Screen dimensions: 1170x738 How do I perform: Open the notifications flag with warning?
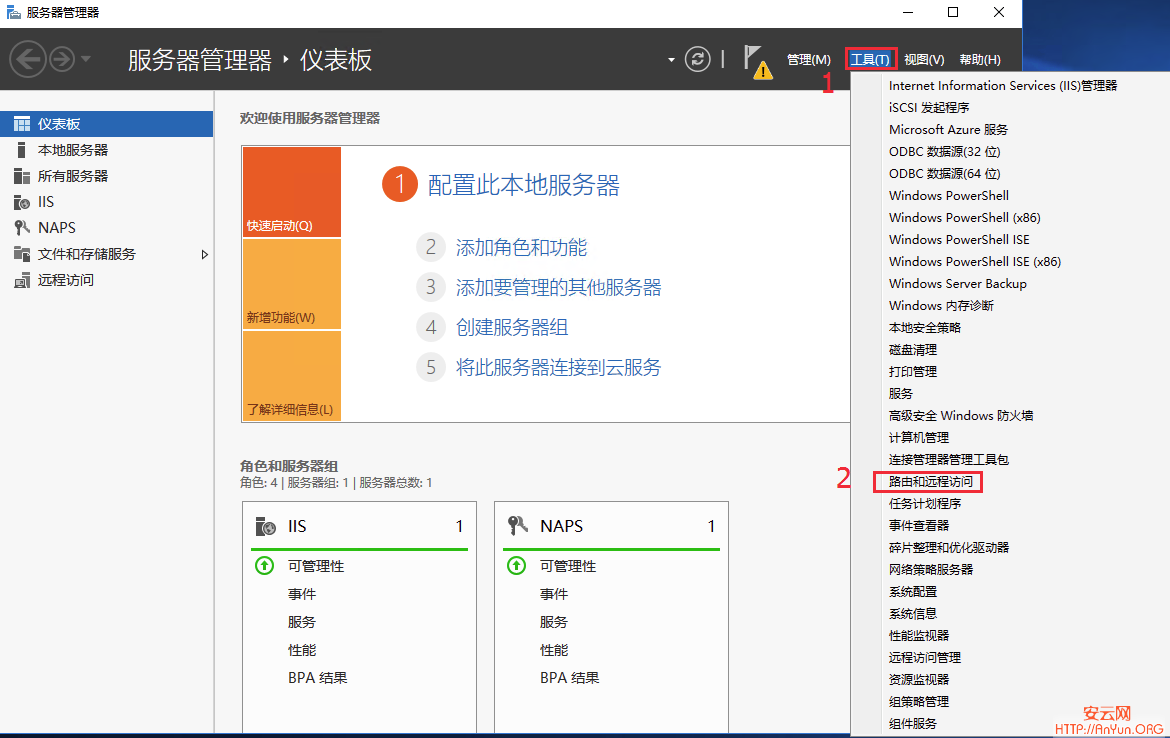[x=758, y=61]
